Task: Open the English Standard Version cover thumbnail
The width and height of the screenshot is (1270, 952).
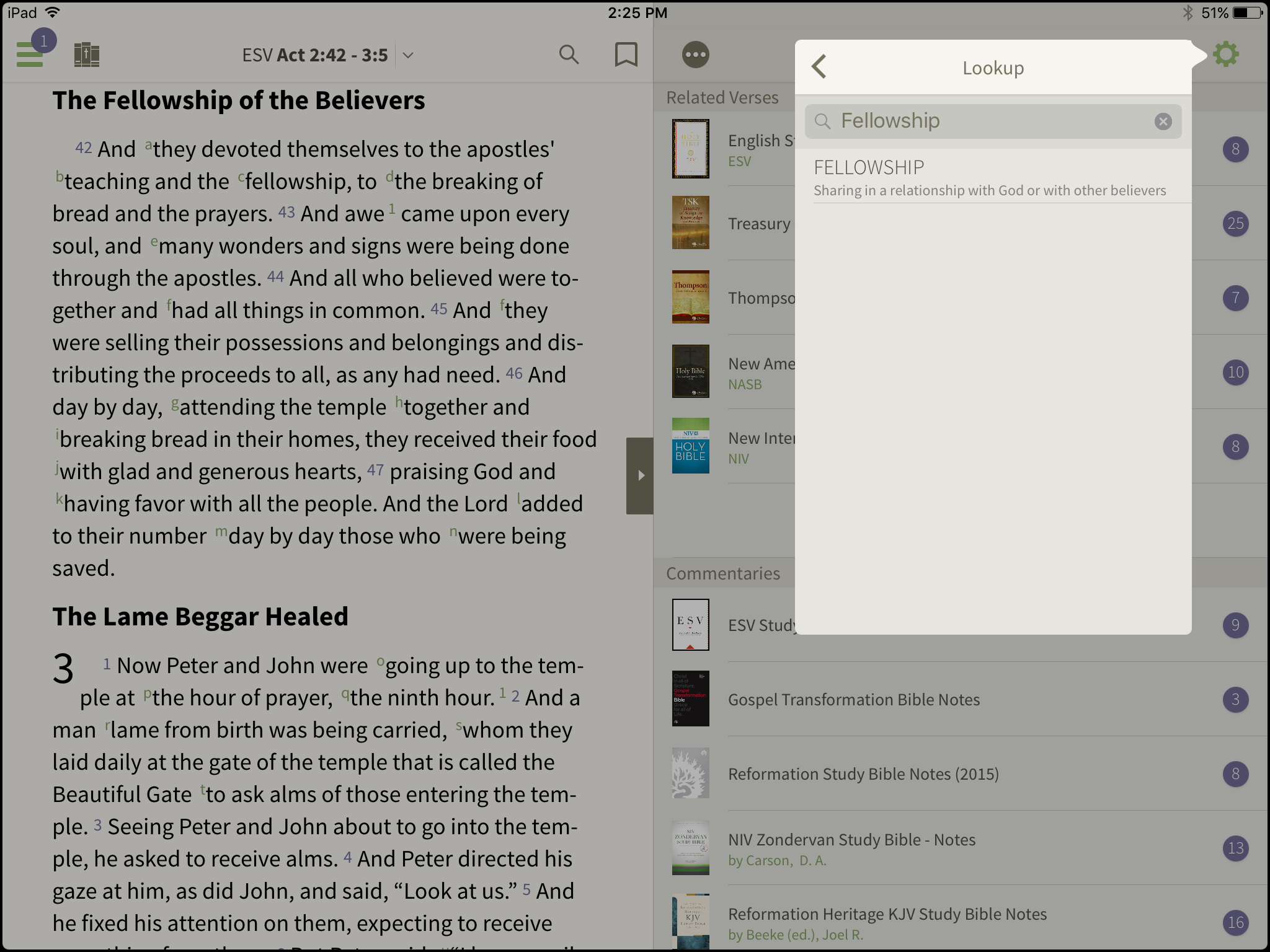Action: [690, 149]
